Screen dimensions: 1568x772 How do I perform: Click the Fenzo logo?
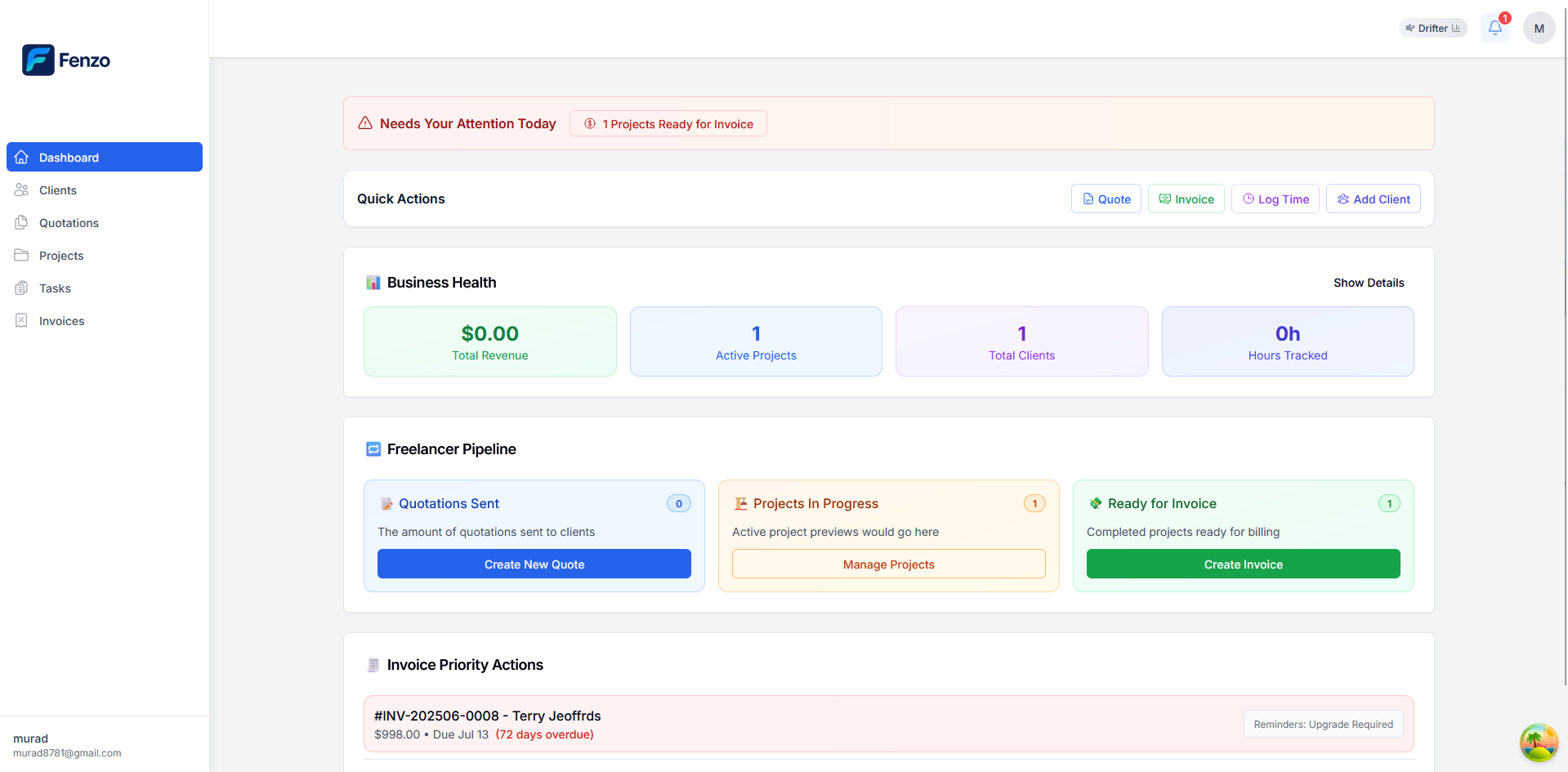65,60
